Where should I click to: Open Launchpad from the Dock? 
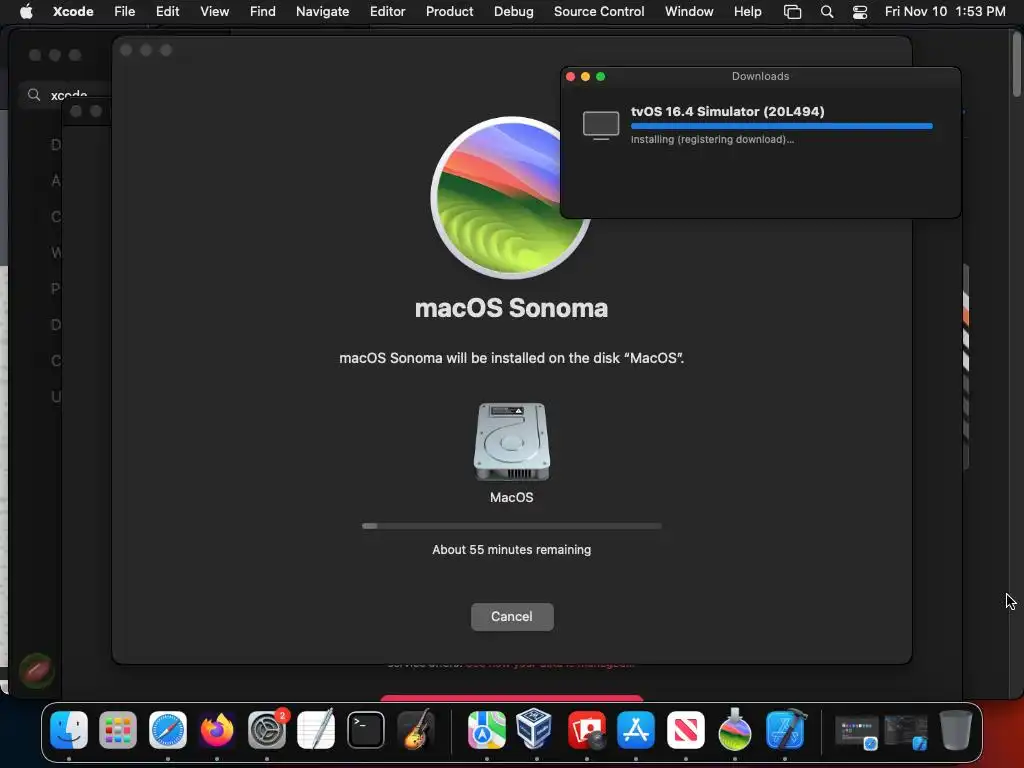pos(118,729)
